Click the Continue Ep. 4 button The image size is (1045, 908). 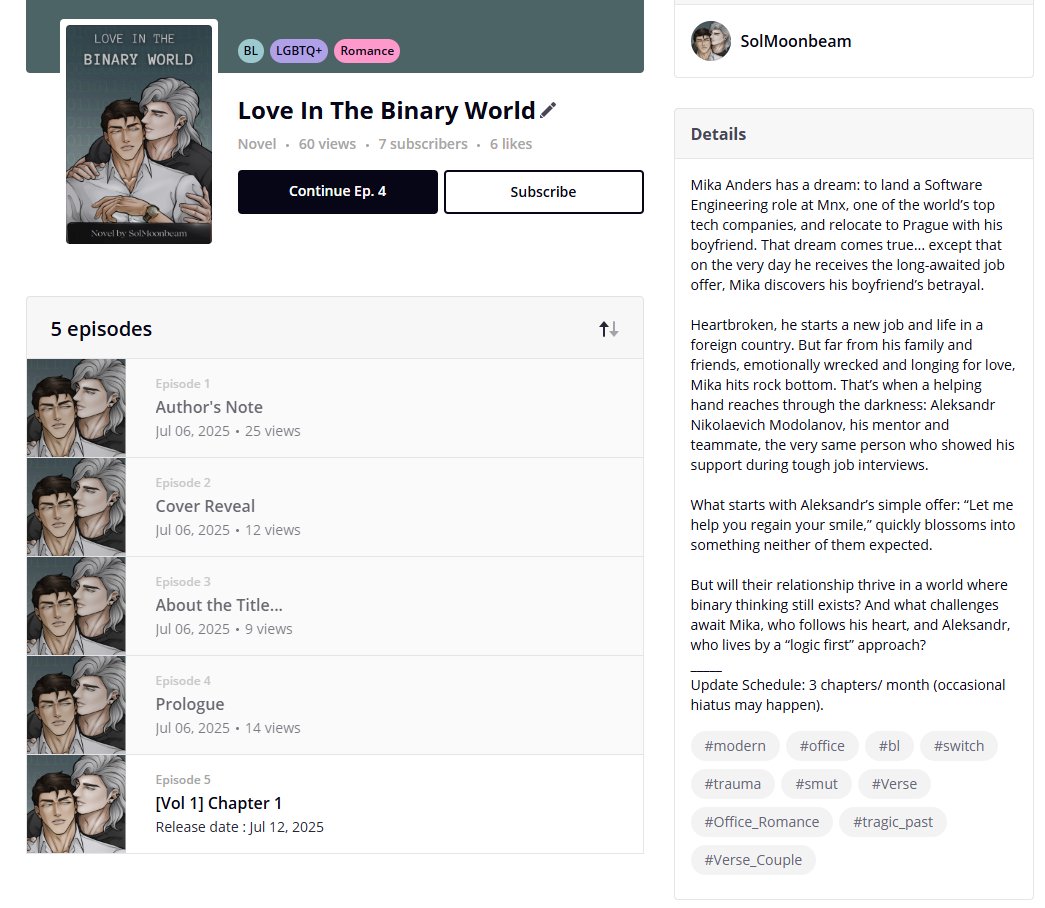pos(337,191)
